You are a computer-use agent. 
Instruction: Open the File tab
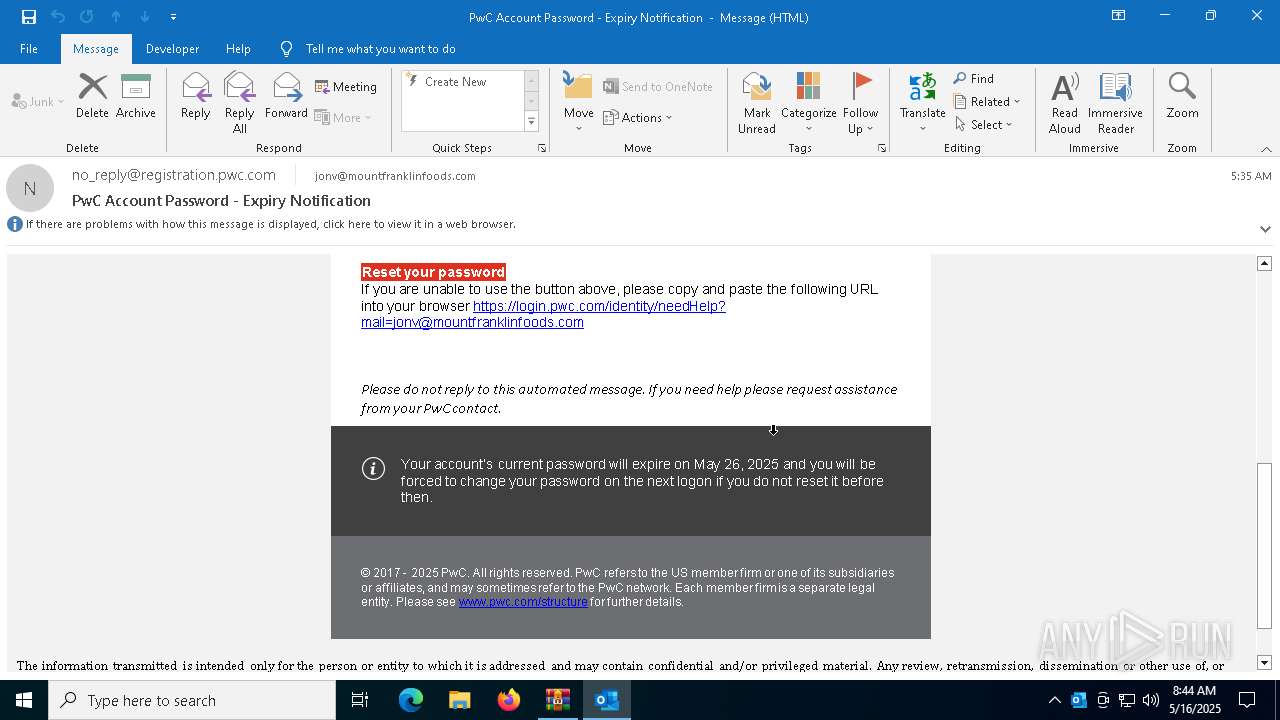(x=29, y=48)
